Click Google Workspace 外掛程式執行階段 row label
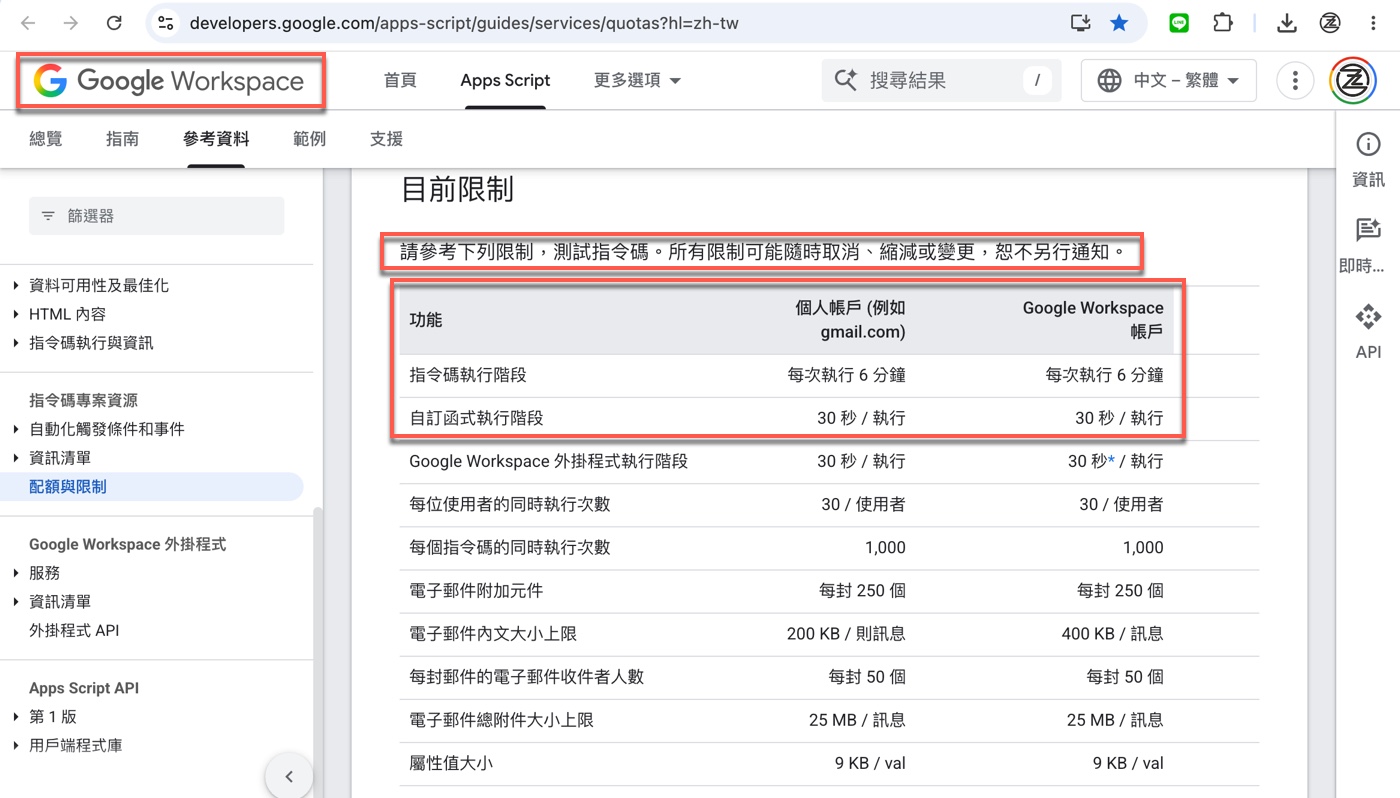The width and height of the screenshot is (1400, 798). (x=549, y=462)
